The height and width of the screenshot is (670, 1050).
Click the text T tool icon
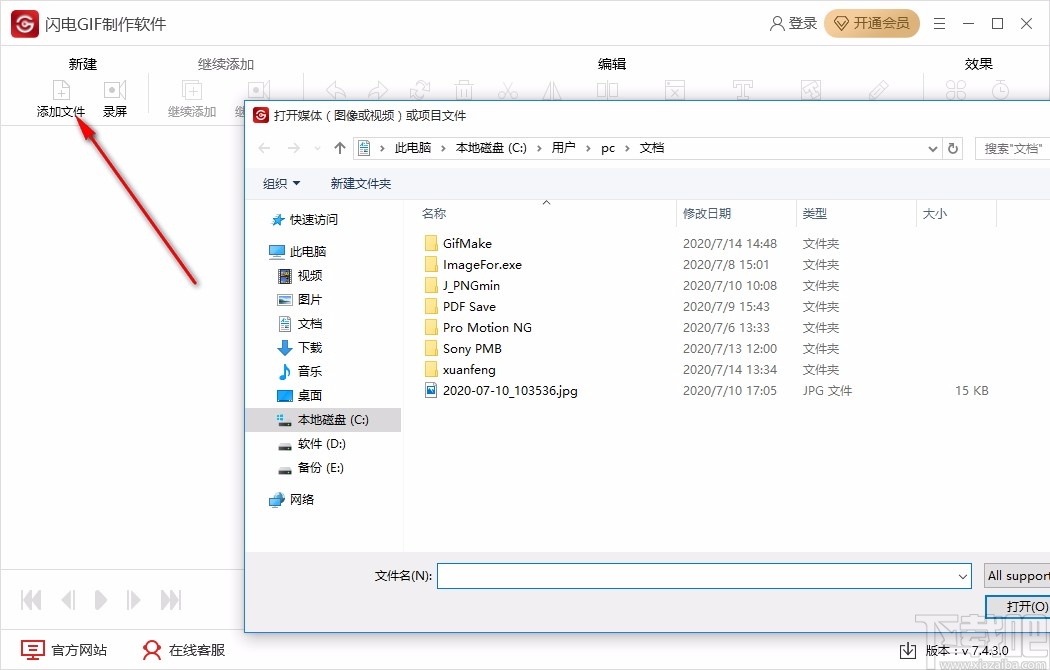point(743,90)
